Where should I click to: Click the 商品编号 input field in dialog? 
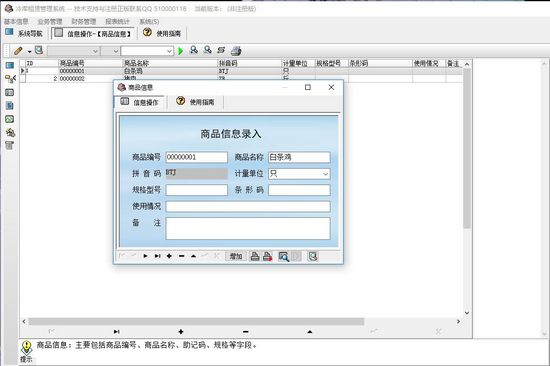196,157
